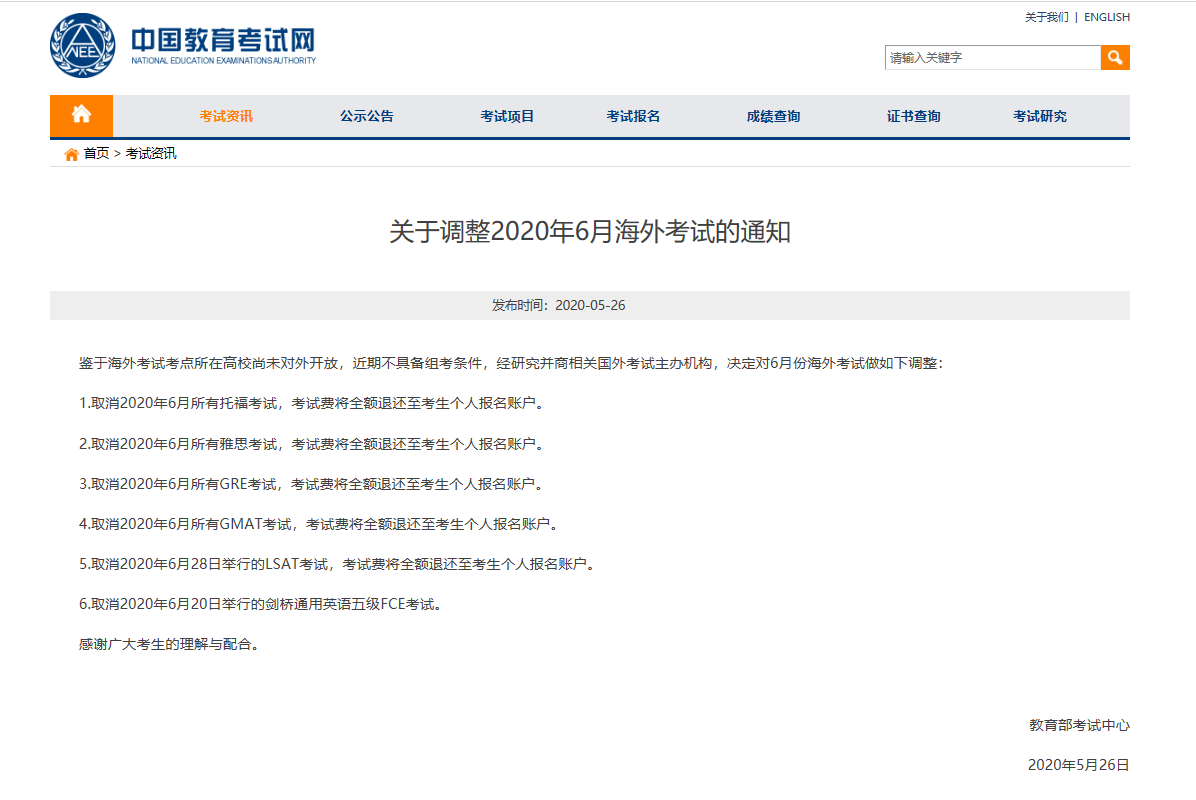Click the 发布时间 2020-05-26 date bar

pos(590,305)
